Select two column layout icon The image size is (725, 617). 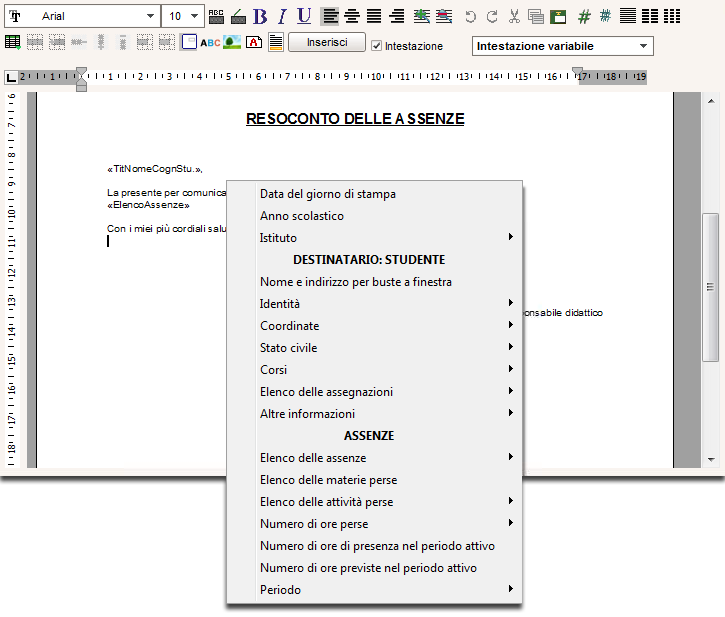(650, 16)
